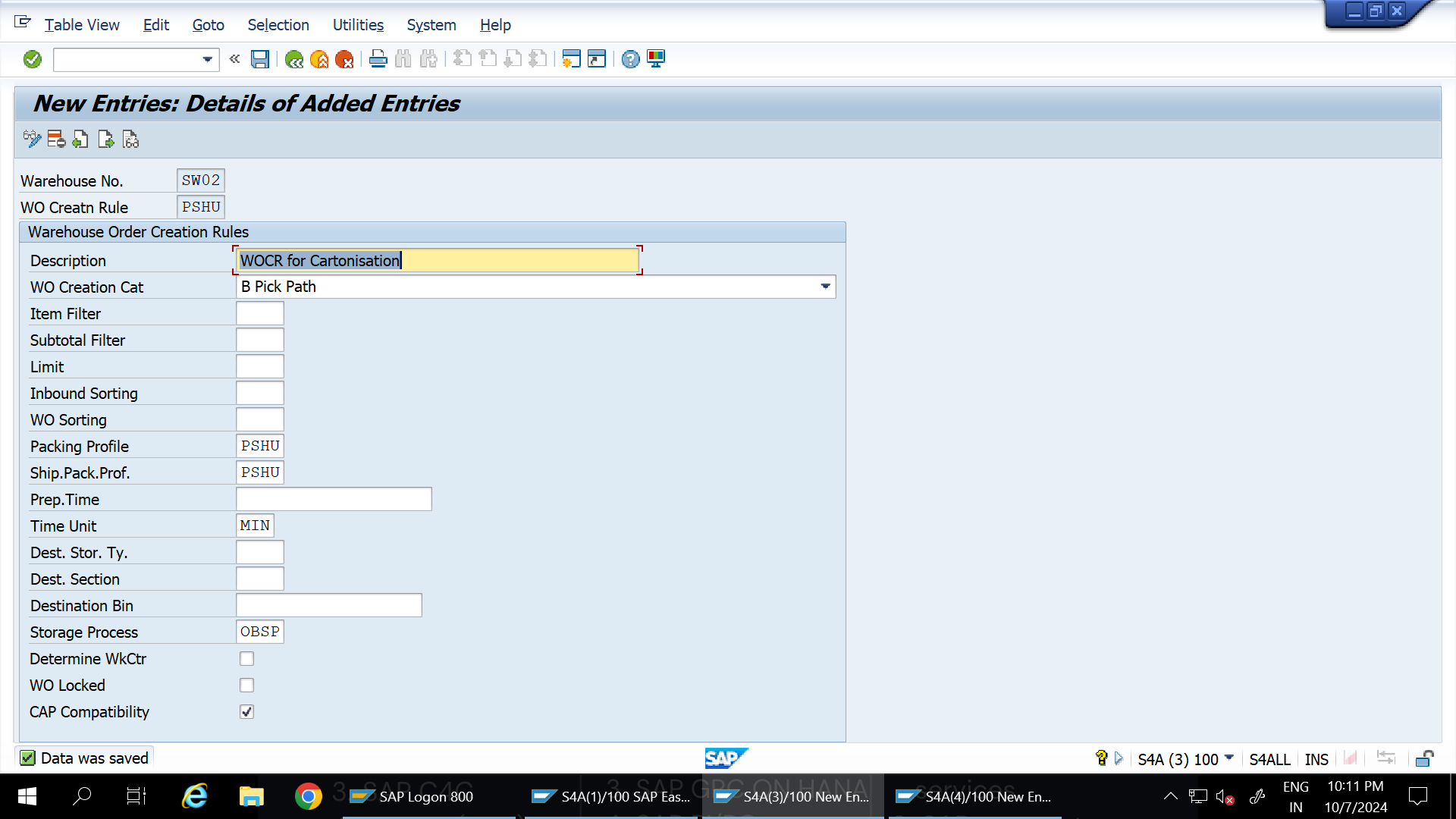This screenshot has height=819, width=1456.
Task: Save the entry using the Save icon
Action: coord(259,59)
